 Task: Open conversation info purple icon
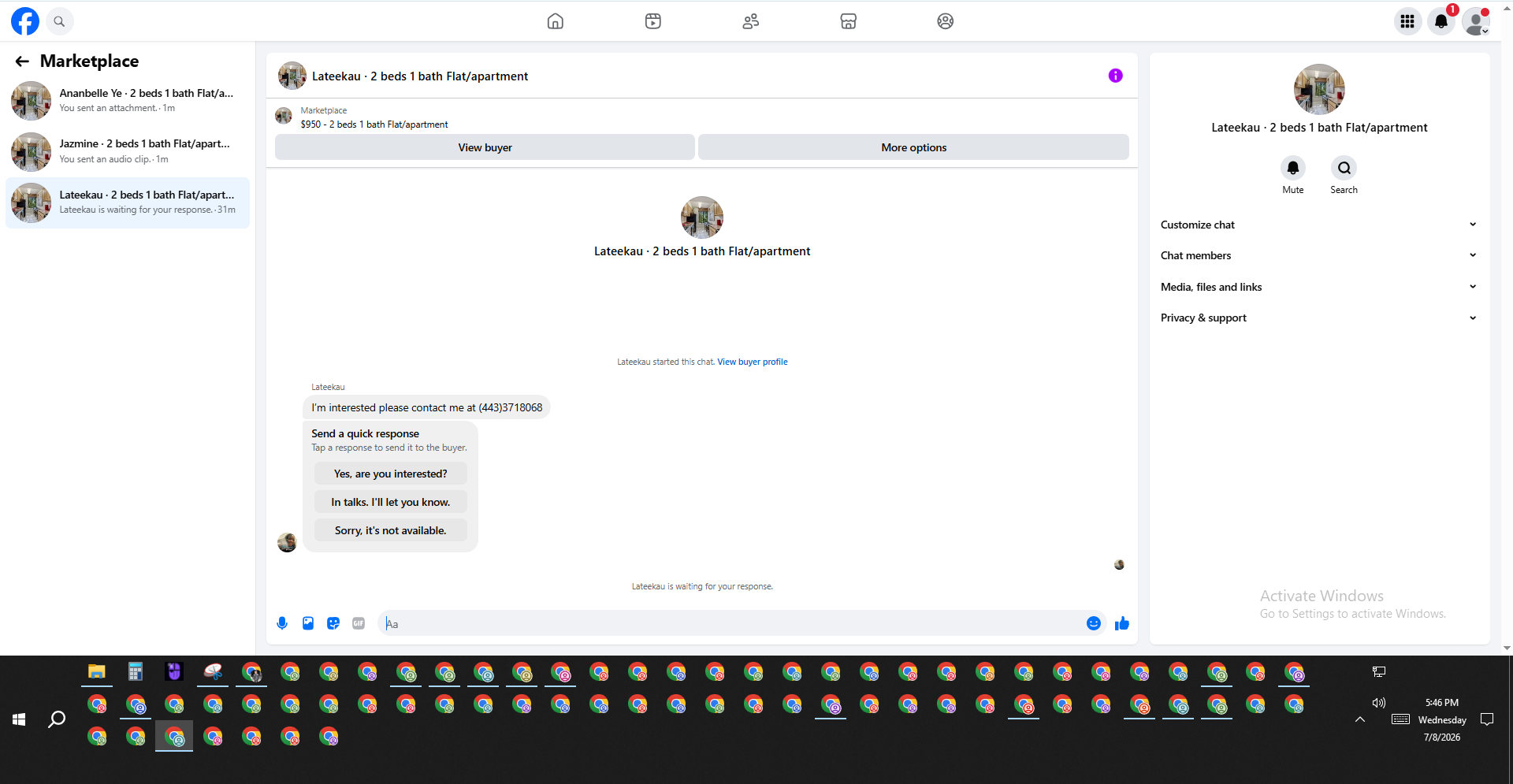[x=1116, y=76]
